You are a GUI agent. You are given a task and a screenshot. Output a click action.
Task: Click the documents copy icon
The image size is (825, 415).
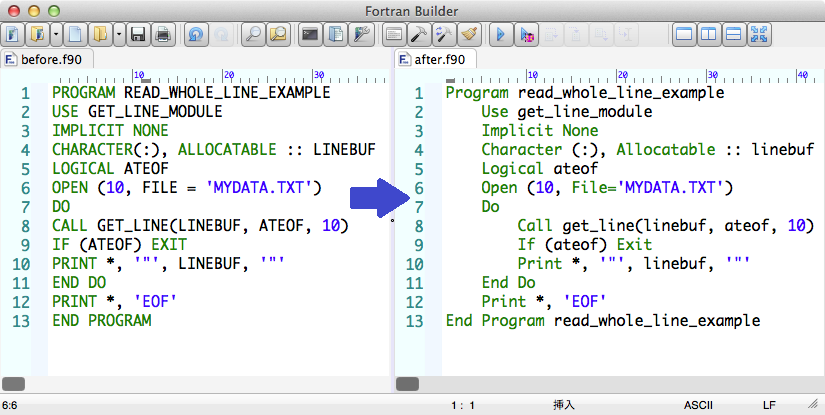click(335, 35)
